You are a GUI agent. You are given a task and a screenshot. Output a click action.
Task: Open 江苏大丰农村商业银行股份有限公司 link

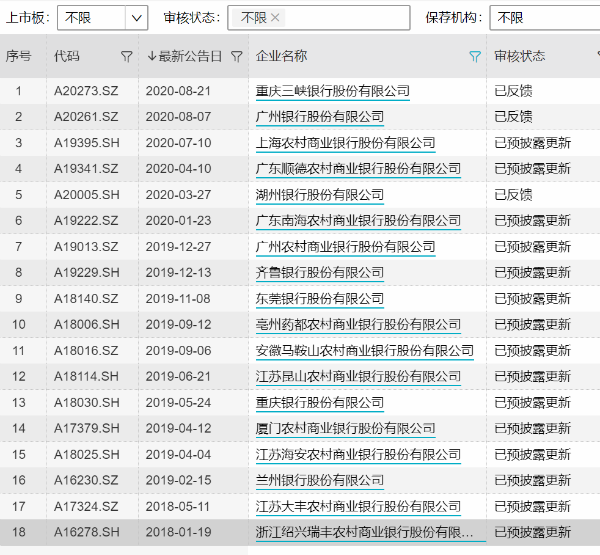(358, 507)
